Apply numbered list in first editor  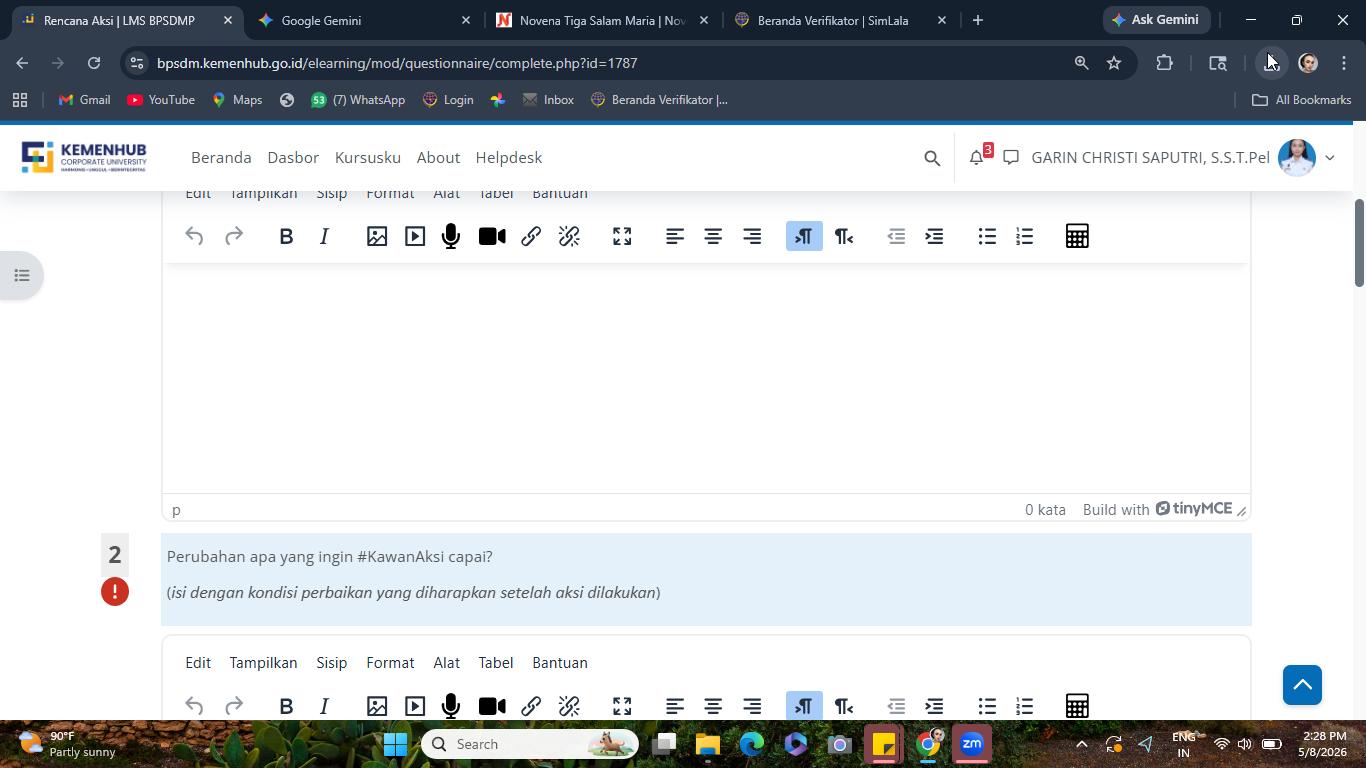point(1024,236)
